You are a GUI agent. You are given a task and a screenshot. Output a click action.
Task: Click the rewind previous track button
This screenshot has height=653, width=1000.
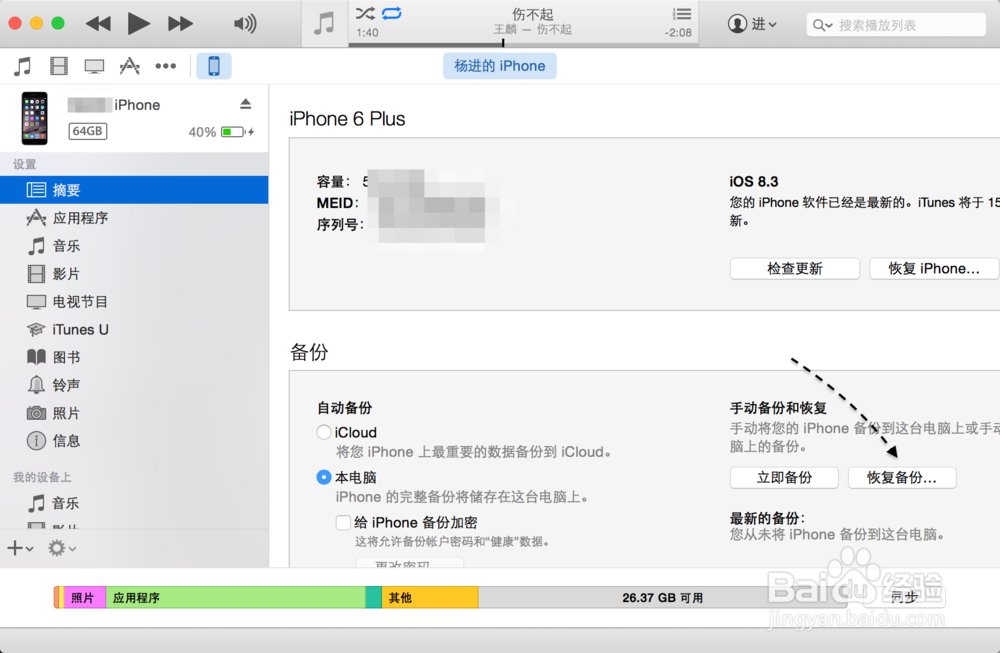(x=98, y=24)
